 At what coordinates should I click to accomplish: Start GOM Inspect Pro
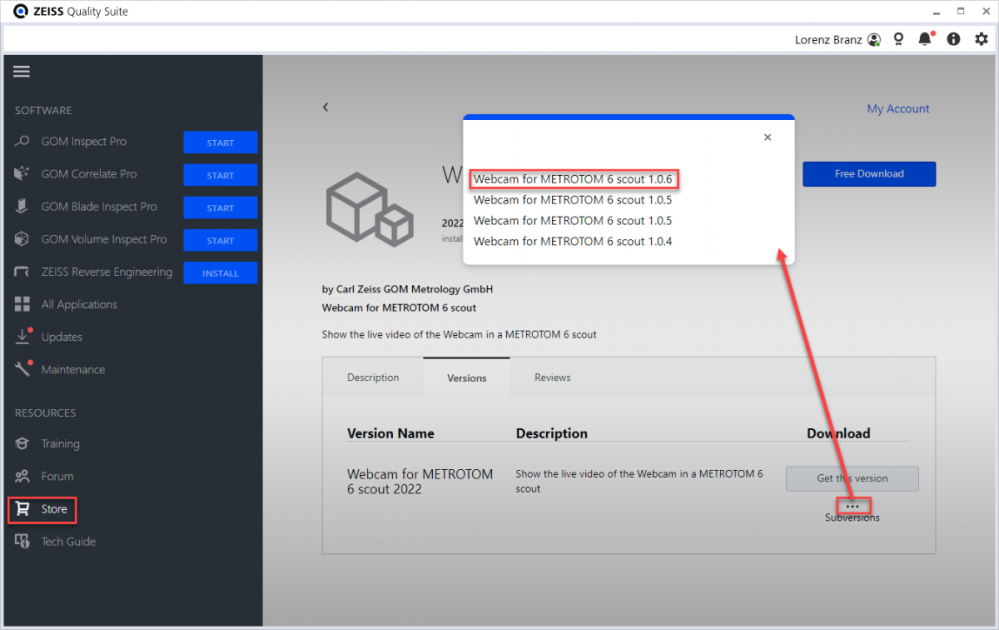pyautogui.click(x=220, y=143)
